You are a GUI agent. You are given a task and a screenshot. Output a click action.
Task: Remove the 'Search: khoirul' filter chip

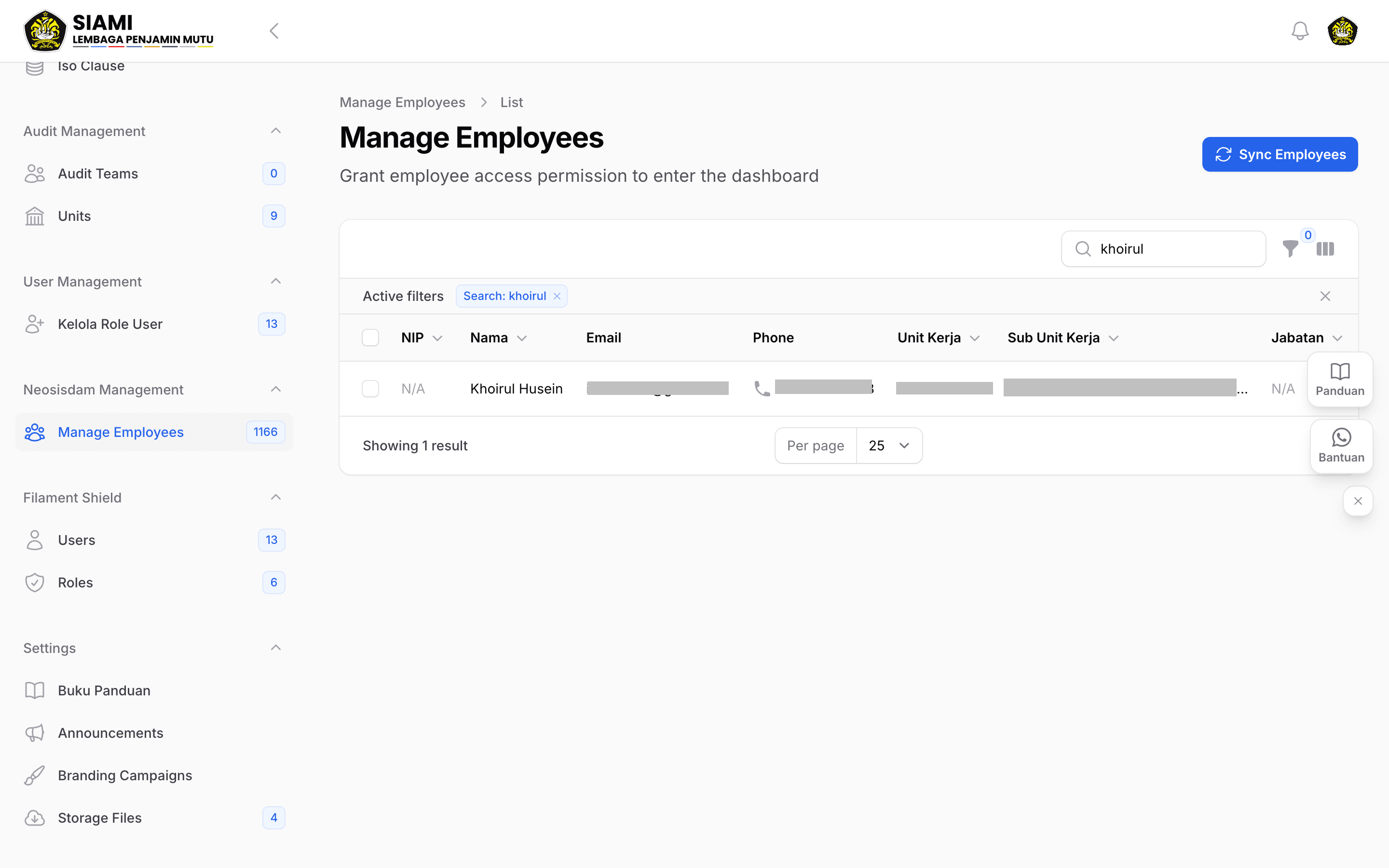coord(557,296)
